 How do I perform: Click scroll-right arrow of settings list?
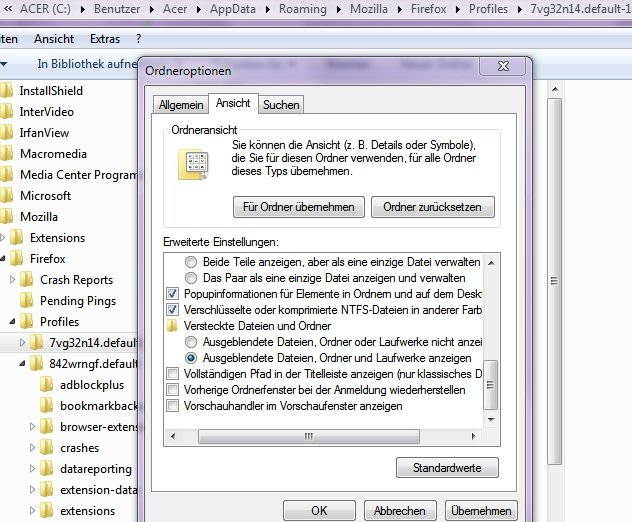pyautogui.click(x=474, y=437)
